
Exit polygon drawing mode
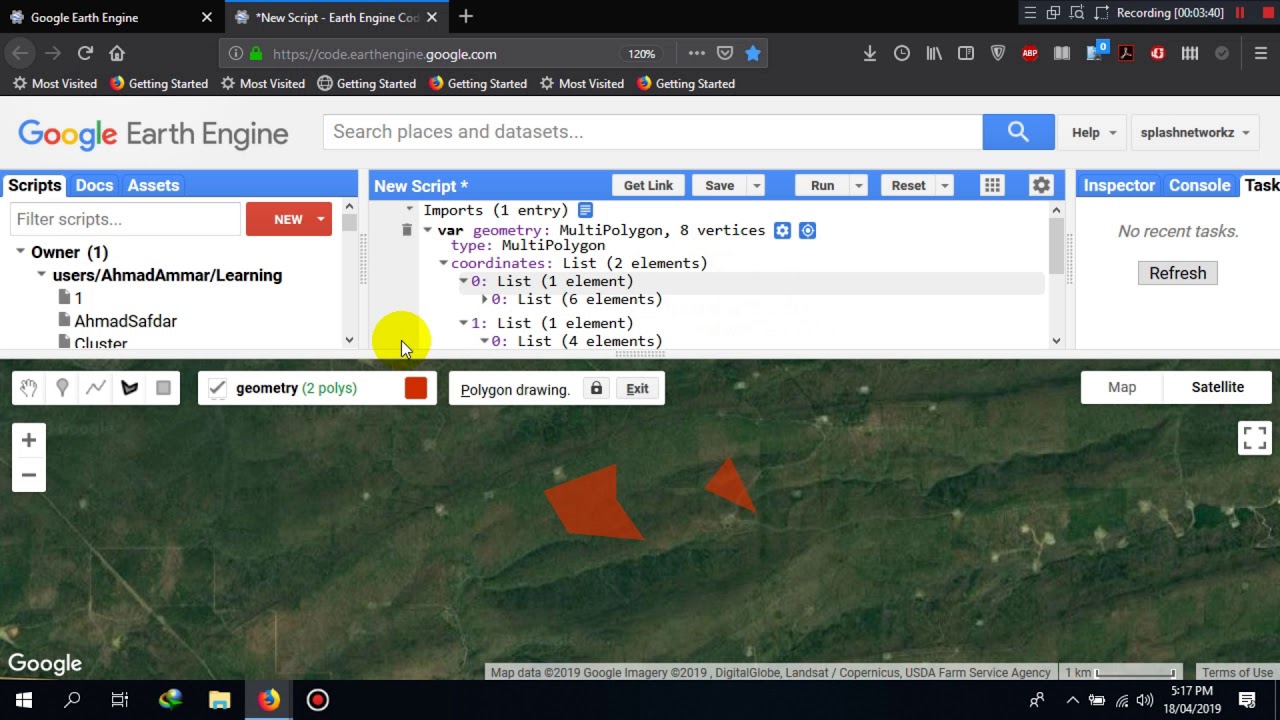point(637,389)
